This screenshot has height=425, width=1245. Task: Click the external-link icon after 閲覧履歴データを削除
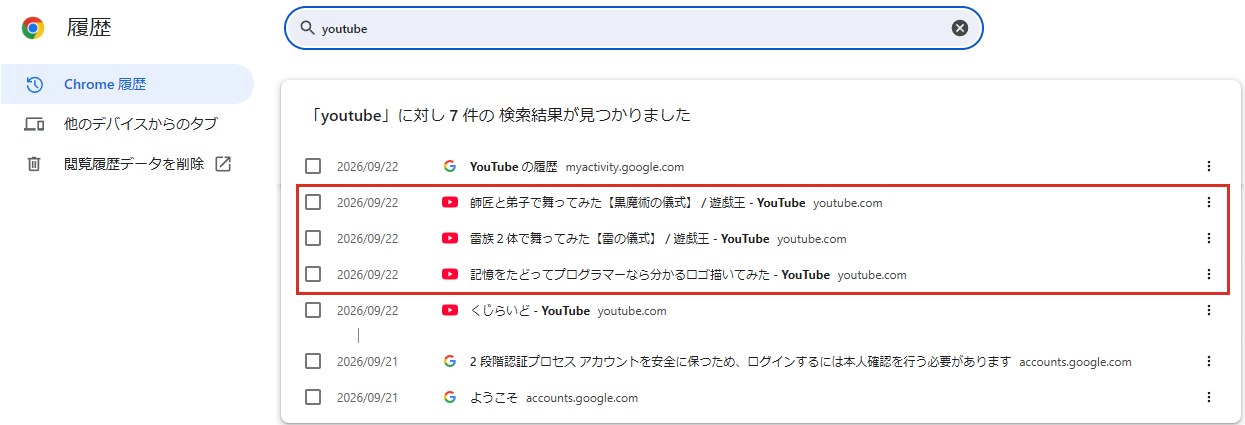[x=223, y=163]
